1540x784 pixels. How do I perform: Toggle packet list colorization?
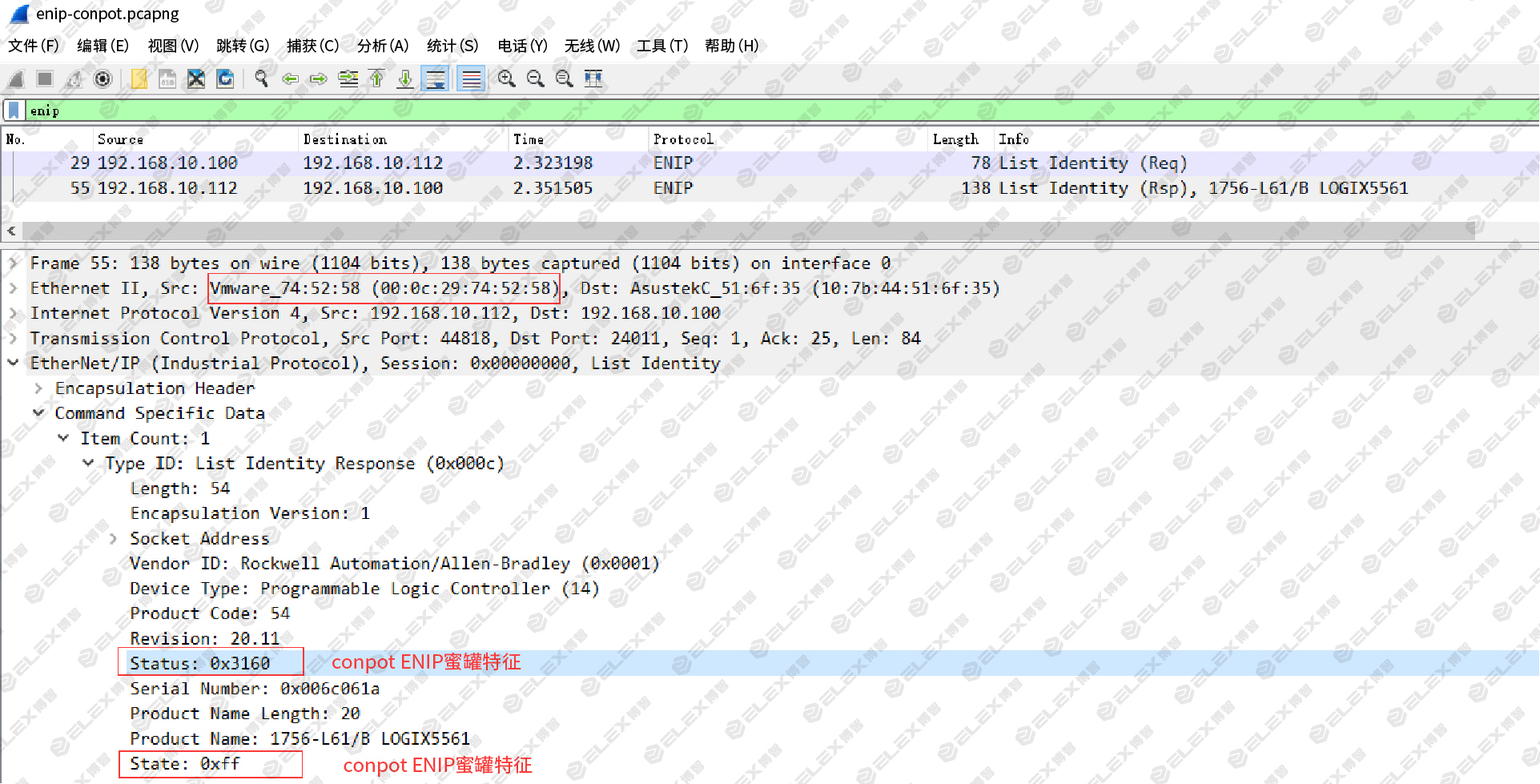[x=472, y=78]
